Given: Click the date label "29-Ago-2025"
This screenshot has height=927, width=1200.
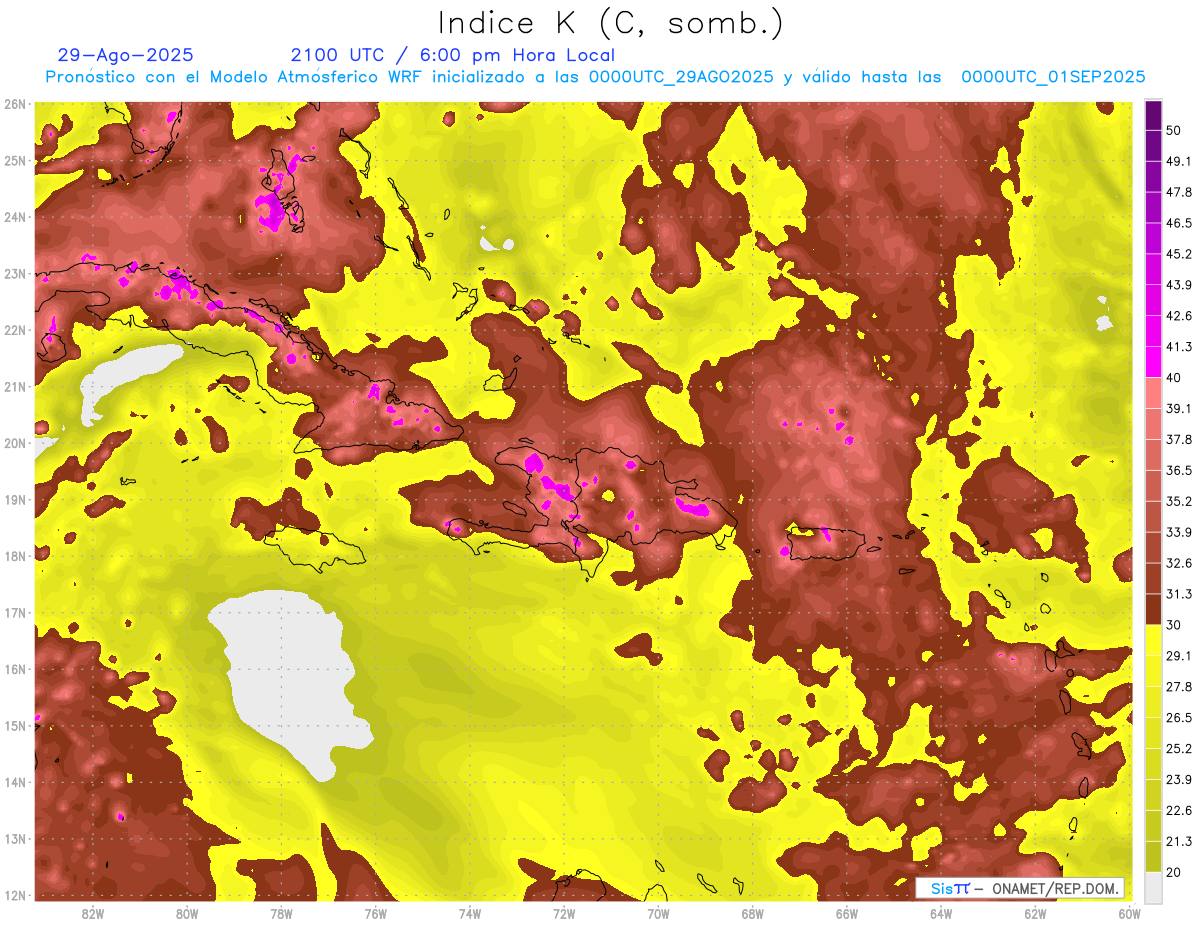Looking at the screenshot, I should point(126,55).
